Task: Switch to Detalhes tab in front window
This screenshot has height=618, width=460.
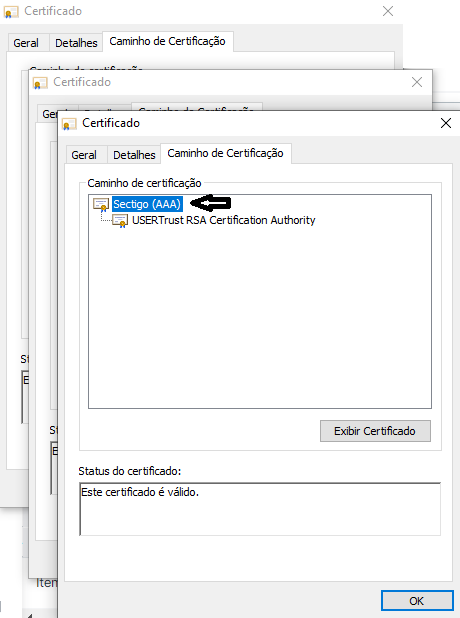Action: (x=134, y=155)
